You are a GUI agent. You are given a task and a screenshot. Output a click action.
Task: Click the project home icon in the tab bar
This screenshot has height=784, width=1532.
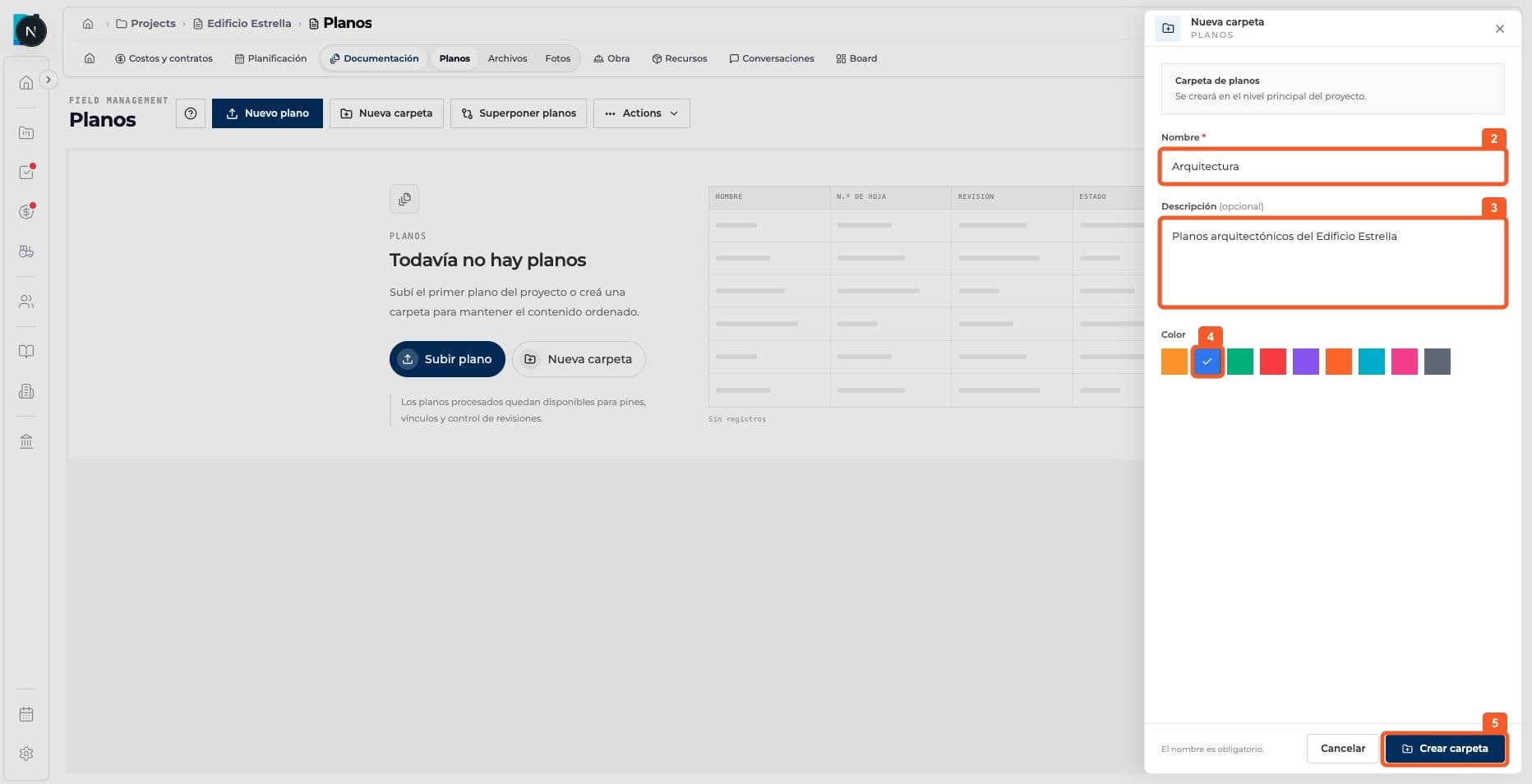90,58
